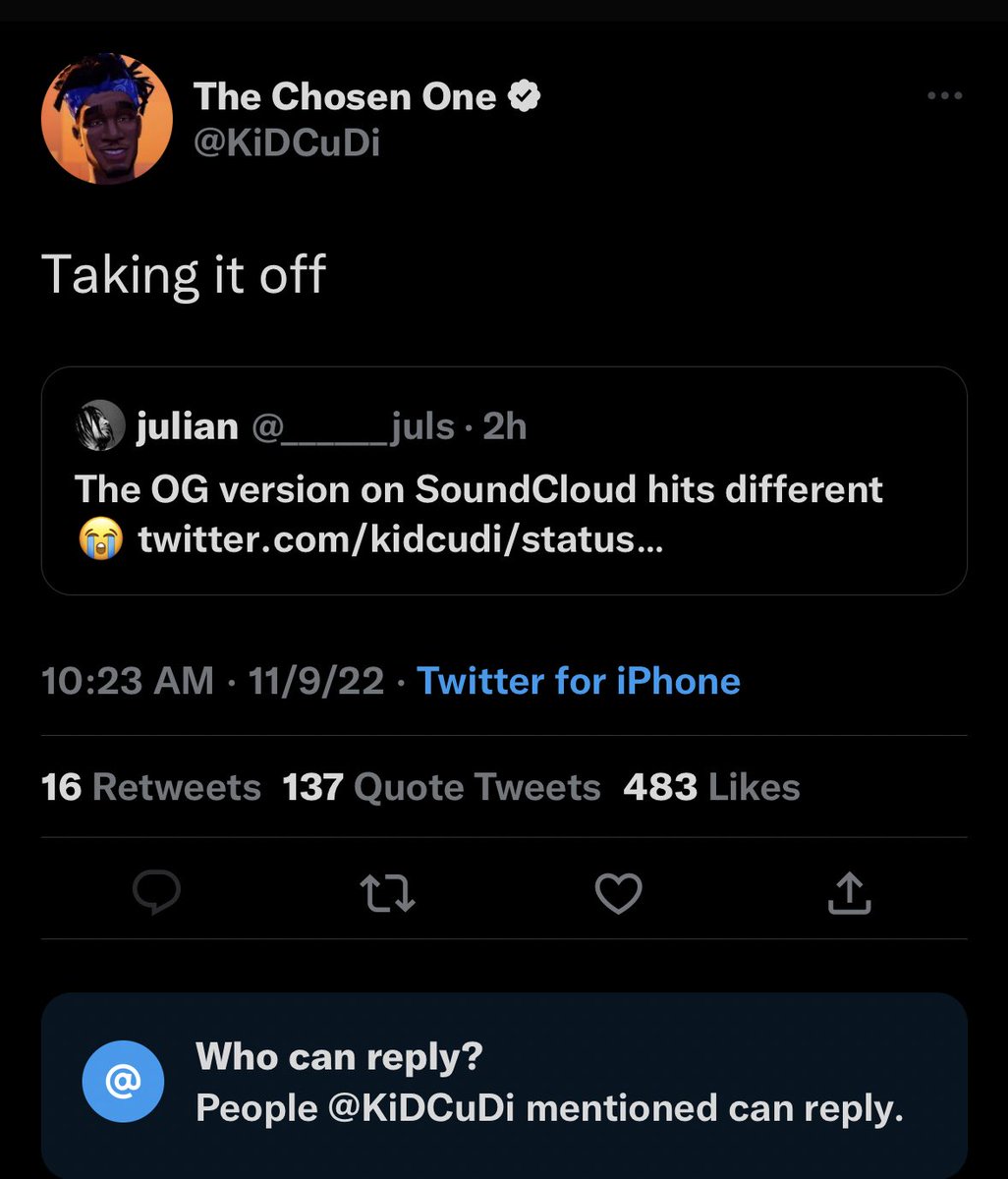The width and height of the screenshot is (1008, 1179).
Task: Tap the 10:23 AM timestamp
Action: [x=128, y=680]
